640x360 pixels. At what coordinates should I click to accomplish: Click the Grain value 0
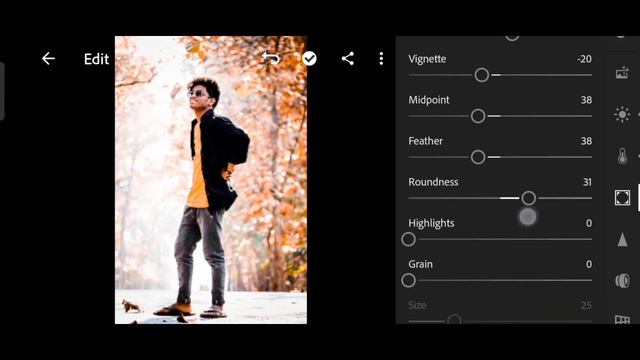589,264
